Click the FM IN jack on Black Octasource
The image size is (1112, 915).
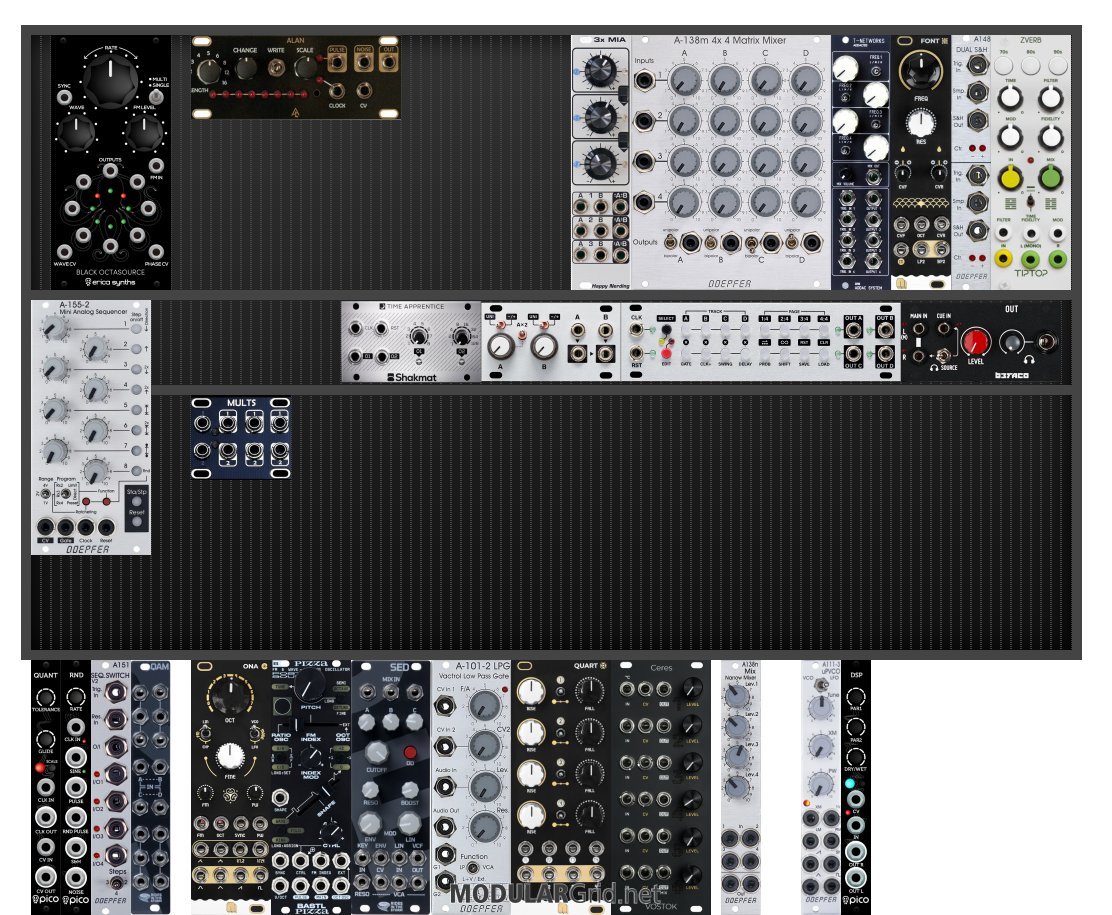tap(156, 165)
